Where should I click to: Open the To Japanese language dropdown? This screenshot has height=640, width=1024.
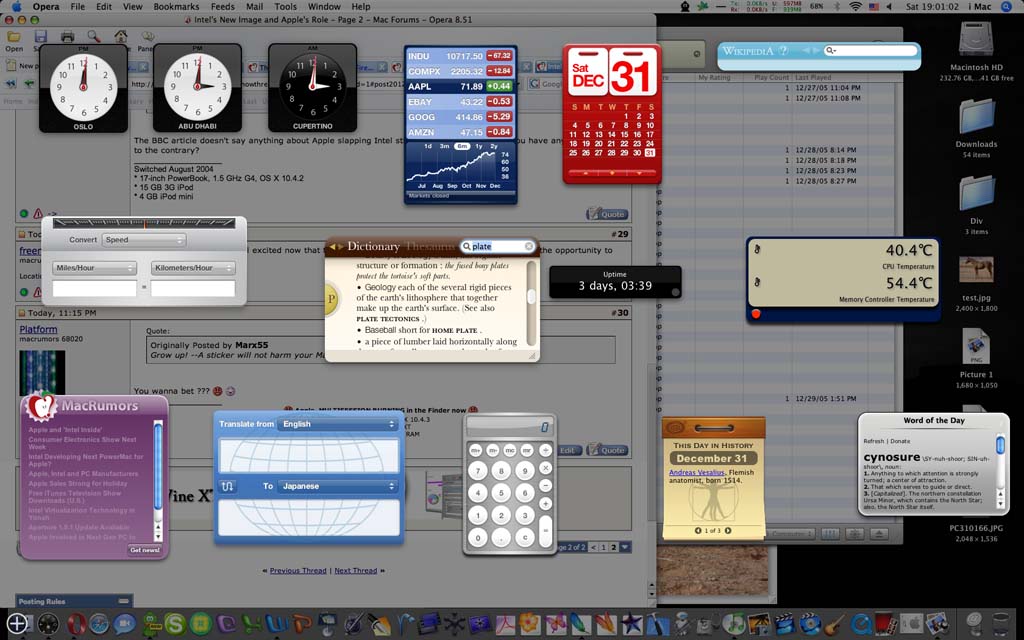337,487
